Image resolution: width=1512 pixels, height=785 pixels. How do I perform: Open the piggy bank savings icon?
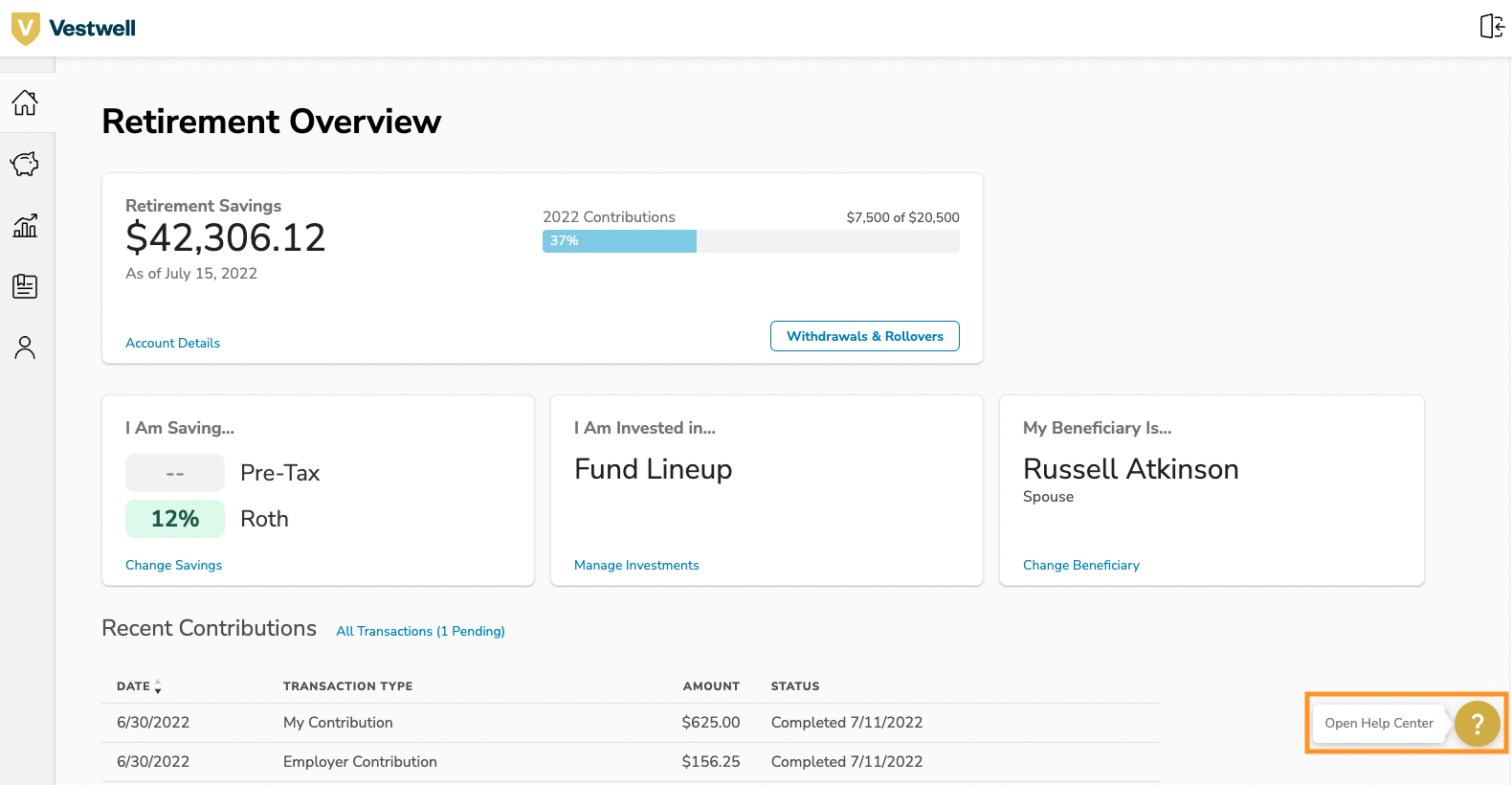[25, 164]
